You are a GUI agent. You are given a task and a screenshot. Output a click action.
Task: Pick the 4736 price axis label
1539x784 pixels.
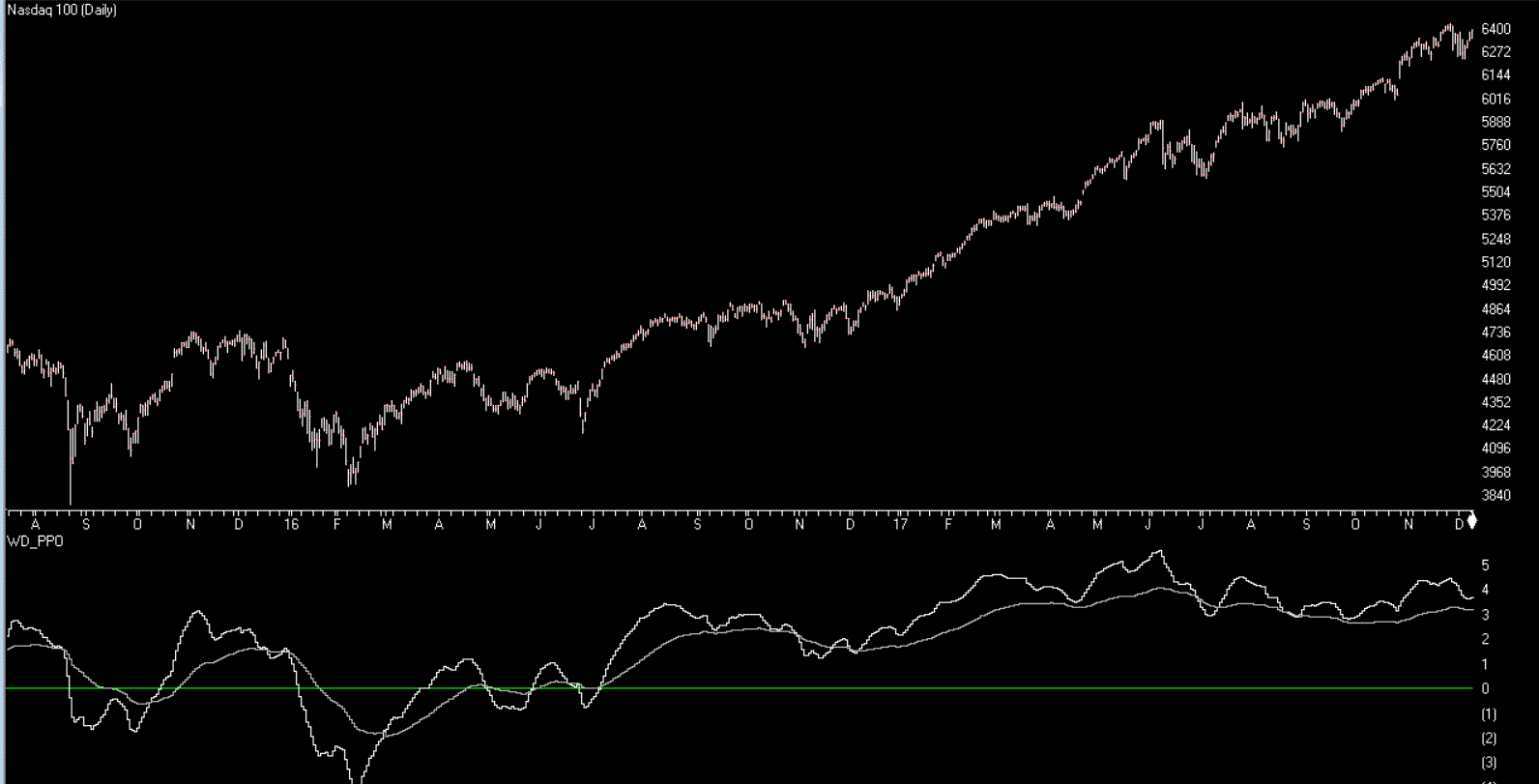tap(1495, 333)
